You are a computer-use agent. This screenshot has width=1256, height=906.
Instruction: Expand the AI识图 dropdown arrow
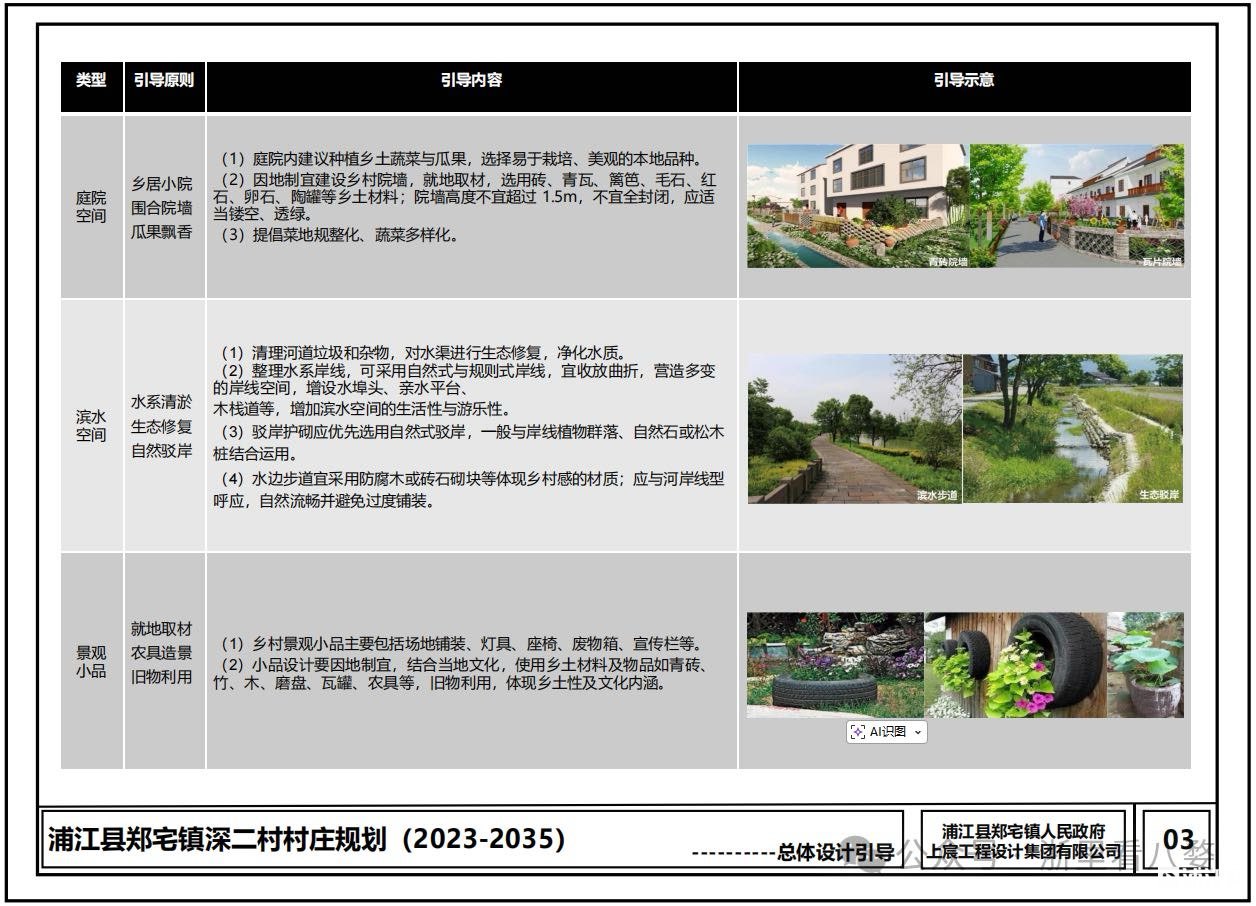coord(918,733)
